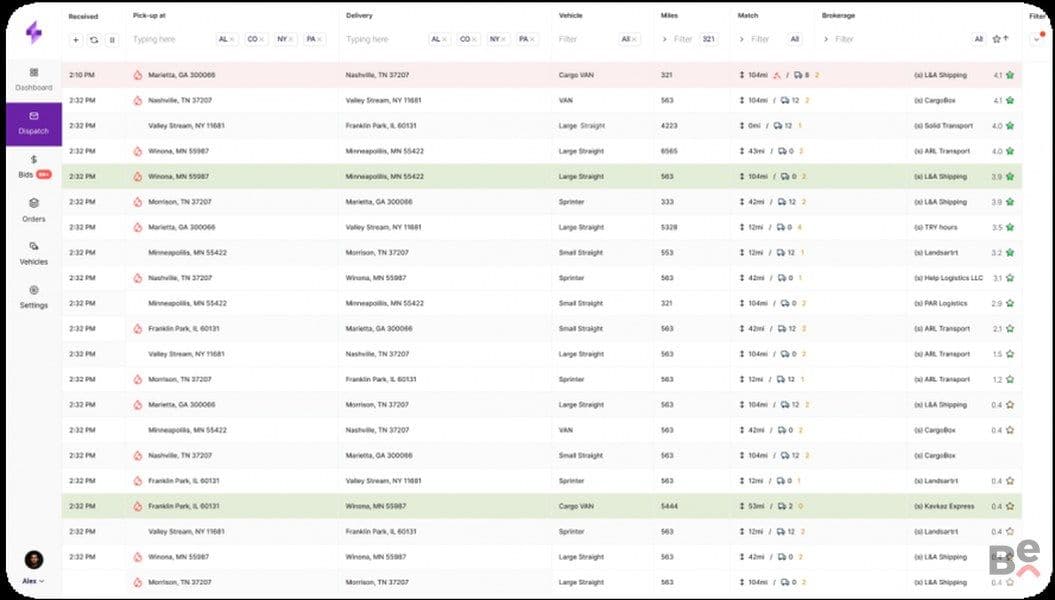
Task: Click the Alex user avatar
Action: [x=34, y=560]
